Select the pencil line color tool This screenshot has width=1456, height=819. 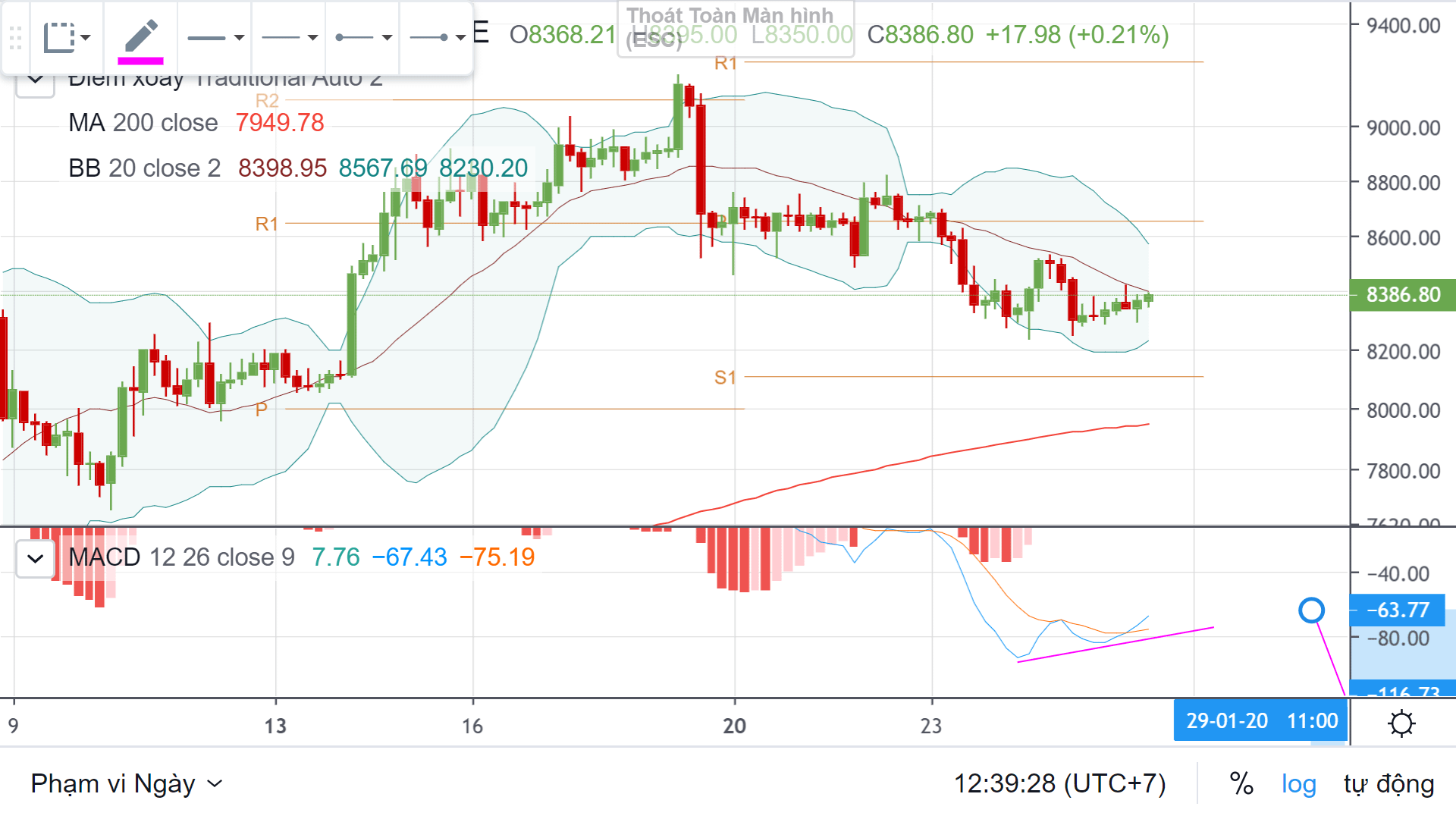(140, 36)
